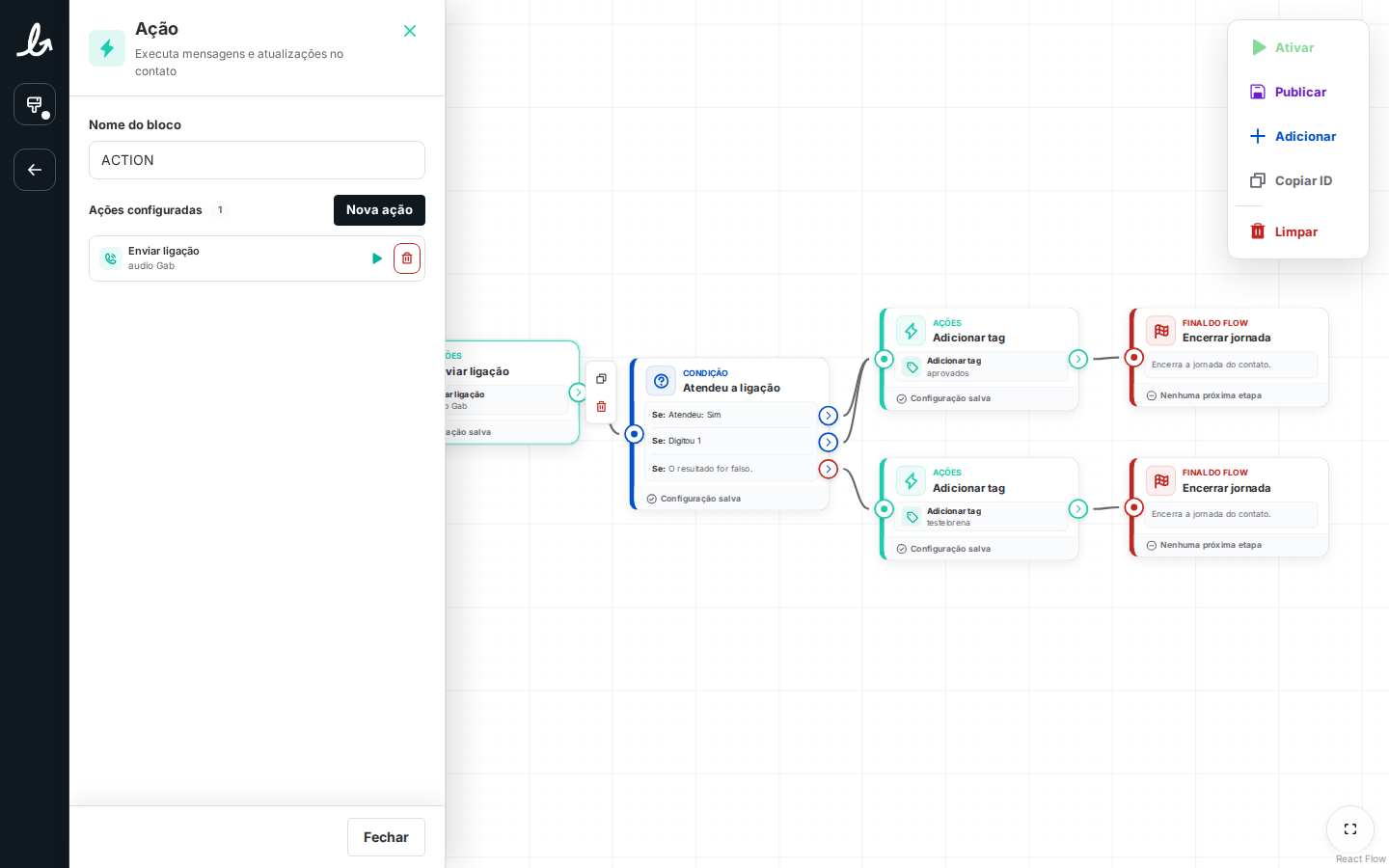Viewport: 1389px width, 868px height.
Task: Click the lightning icon on the aprovados tag node
Action: click(x=911, y=331)
